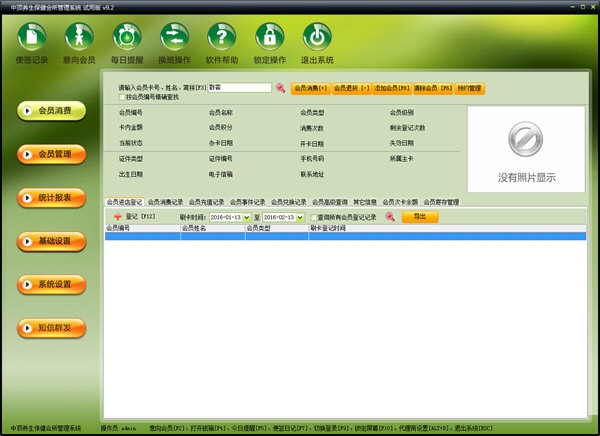This screenshot has width=600, height=436.
Task: Open the 短信群发 sidebar button
Action: click(x=51, y=328)
